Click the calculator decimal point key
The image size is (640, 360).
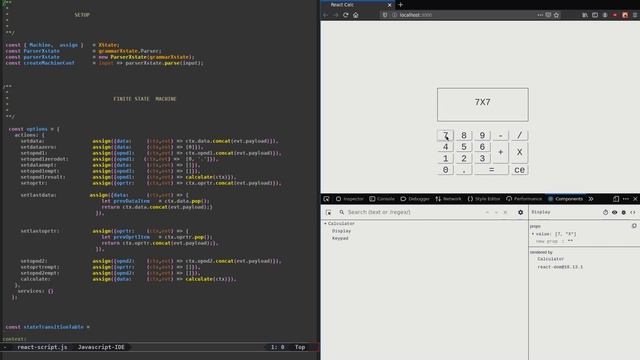tap(464, 170)
